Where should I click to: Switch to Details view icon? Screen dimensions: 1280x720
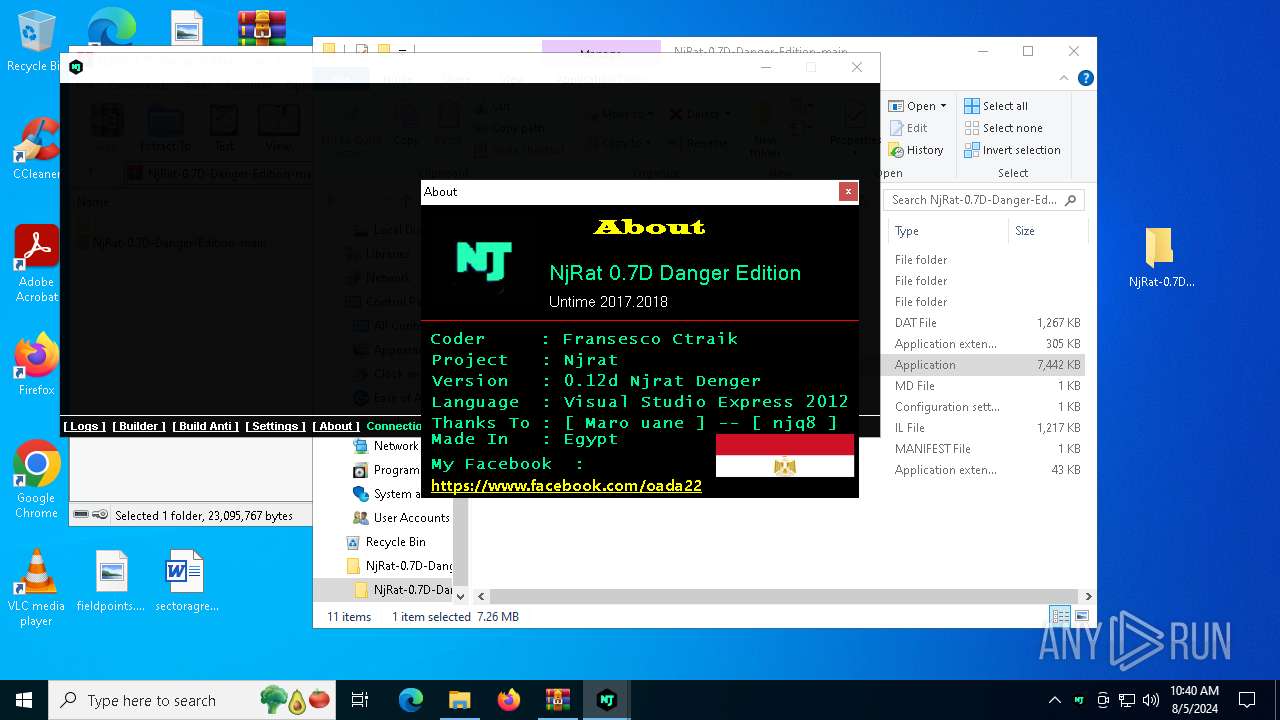(x=1059, y=616)
